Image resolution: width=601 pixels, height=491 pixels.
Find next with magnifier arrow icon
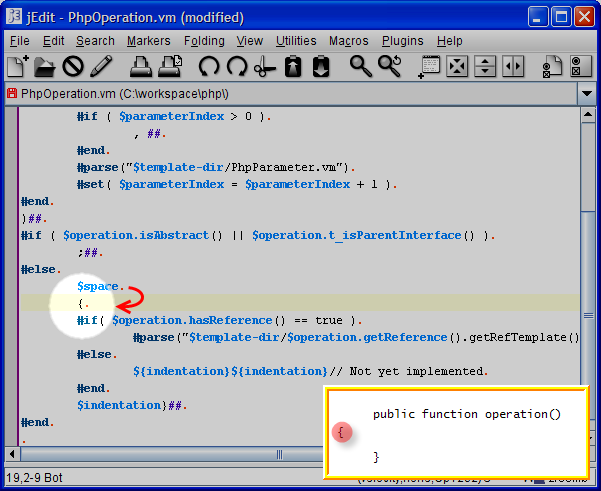[x=389, y=67]
